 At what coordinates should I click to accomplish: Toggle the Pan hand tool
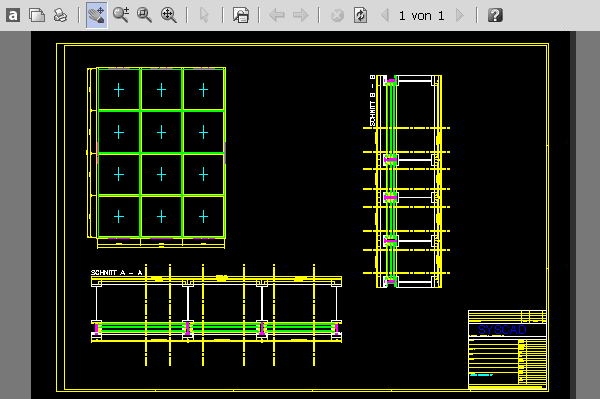[96, 15]
